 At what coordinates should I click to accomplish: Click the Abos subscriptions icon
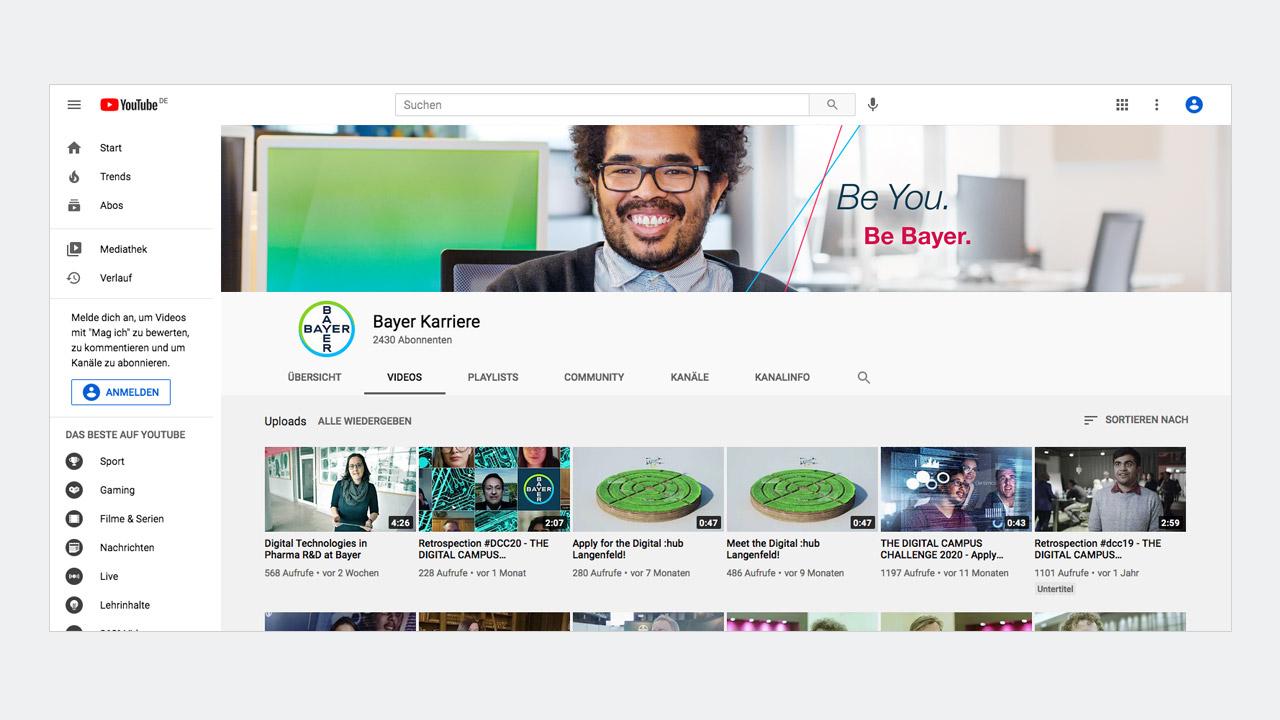[x=74, y=206]
